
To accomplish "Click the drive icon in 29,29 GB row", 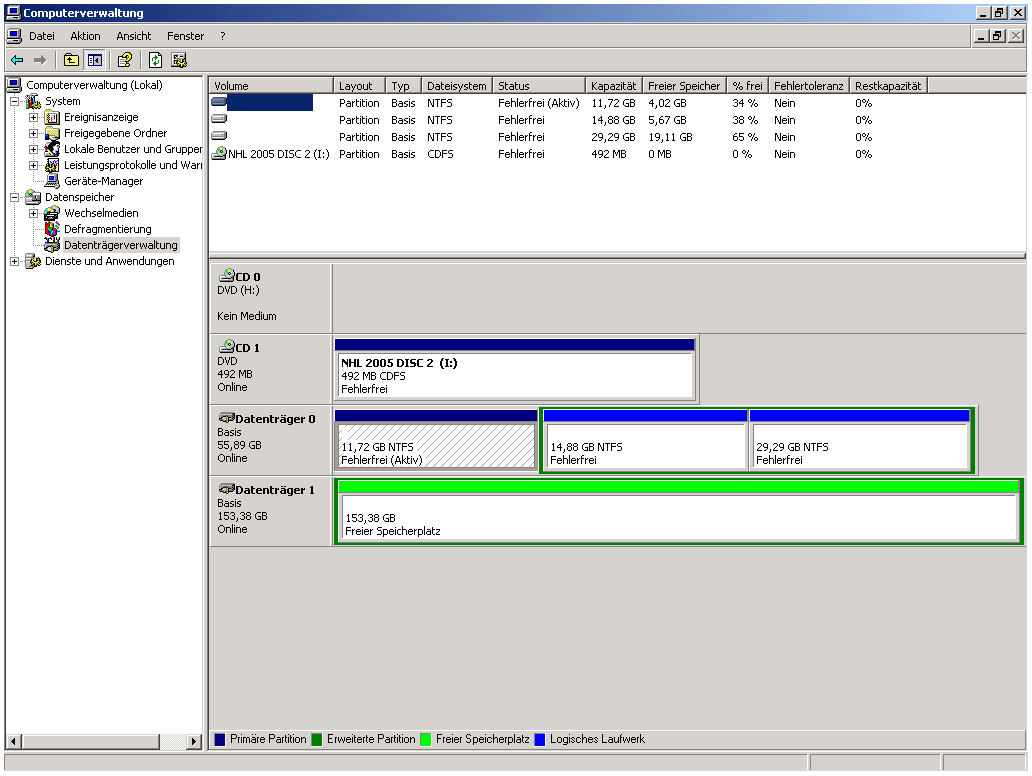I will click(219, 136).
